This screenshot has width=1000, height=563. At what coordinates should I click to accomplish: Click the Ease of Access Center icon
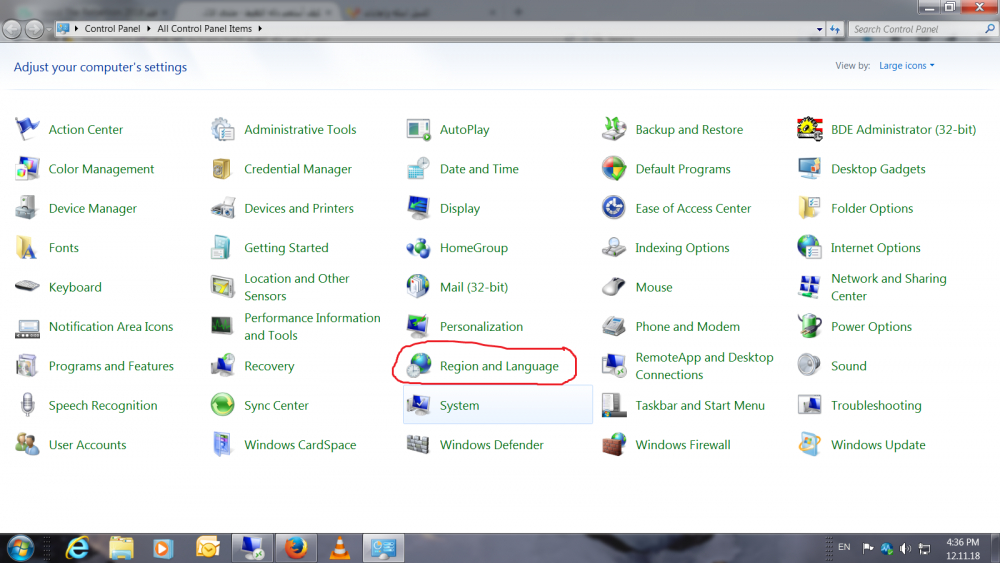coord(614,208)
